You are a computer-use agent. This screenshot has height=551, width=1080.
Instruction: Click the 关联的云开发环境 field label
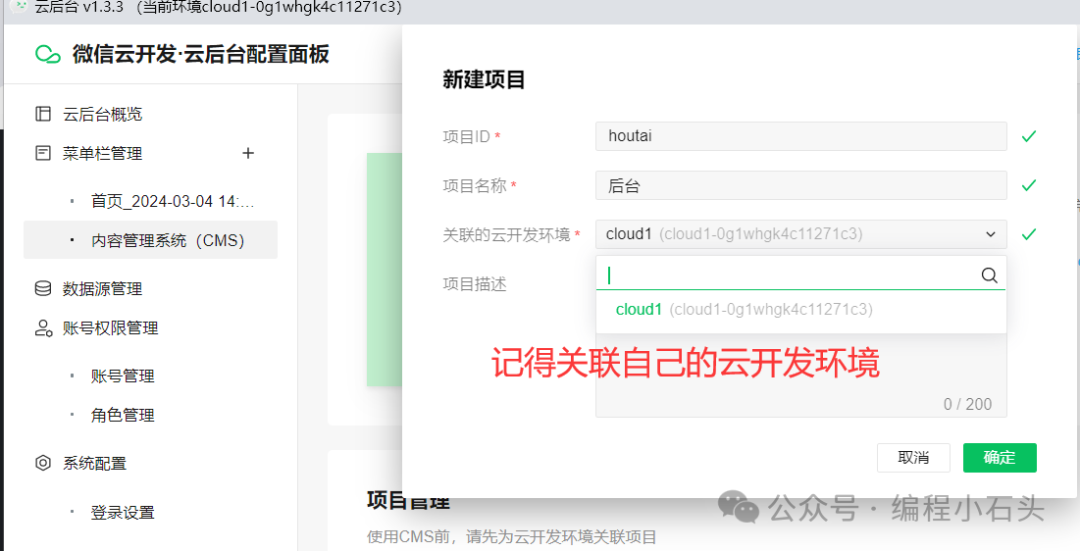pos(506,235)
